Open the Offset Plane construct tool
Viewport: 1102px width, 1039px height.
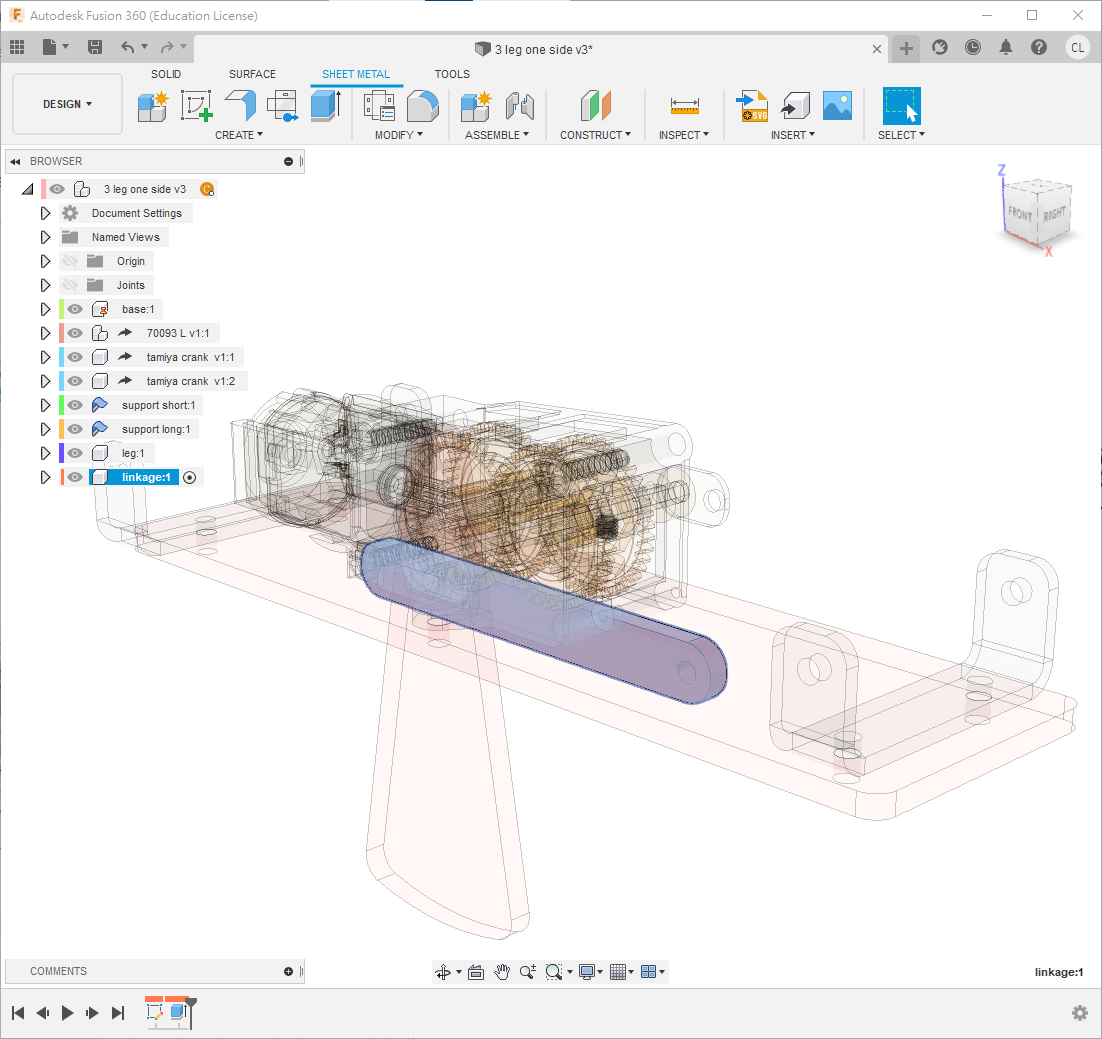click(595, 105)
